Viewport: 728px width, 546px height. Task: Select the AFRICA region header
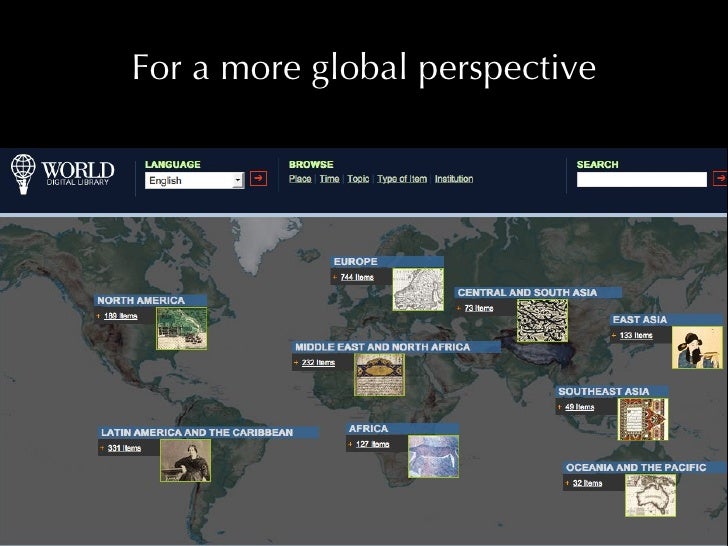[403, 429]
